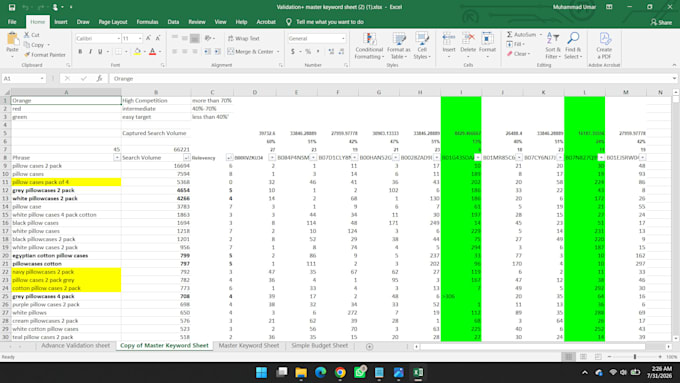Select the Master Keyword Sheet tab
680x383 pixels.
(249, 346)
